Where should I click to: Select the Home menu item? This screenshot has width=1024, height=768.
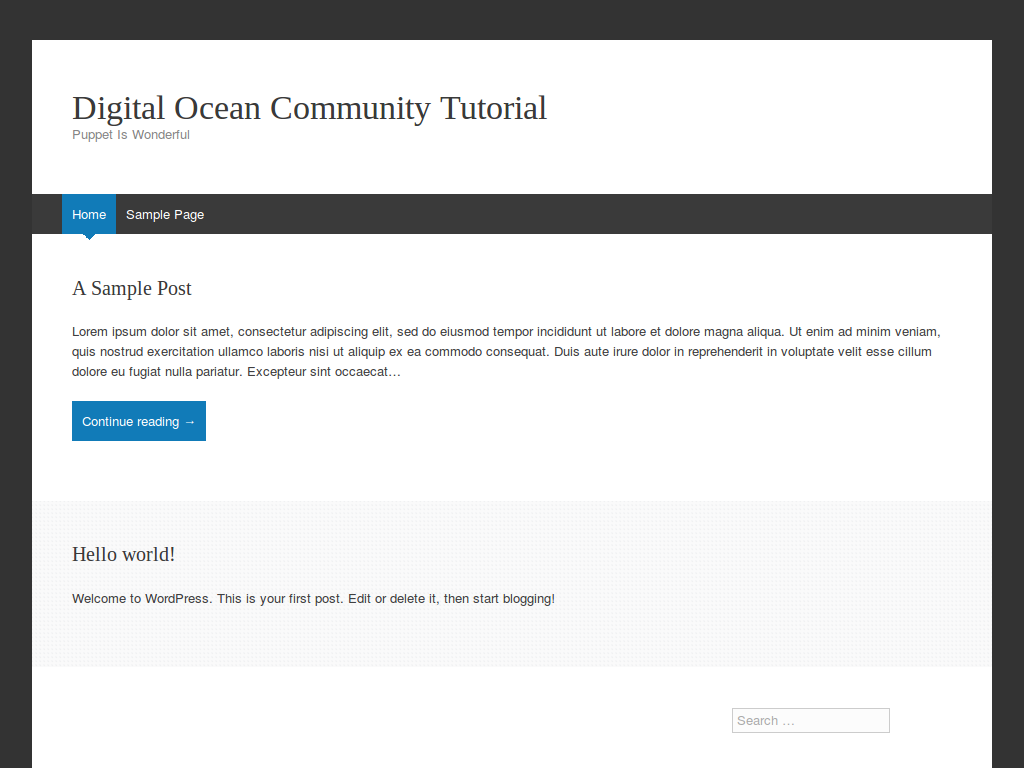(89, 214)
